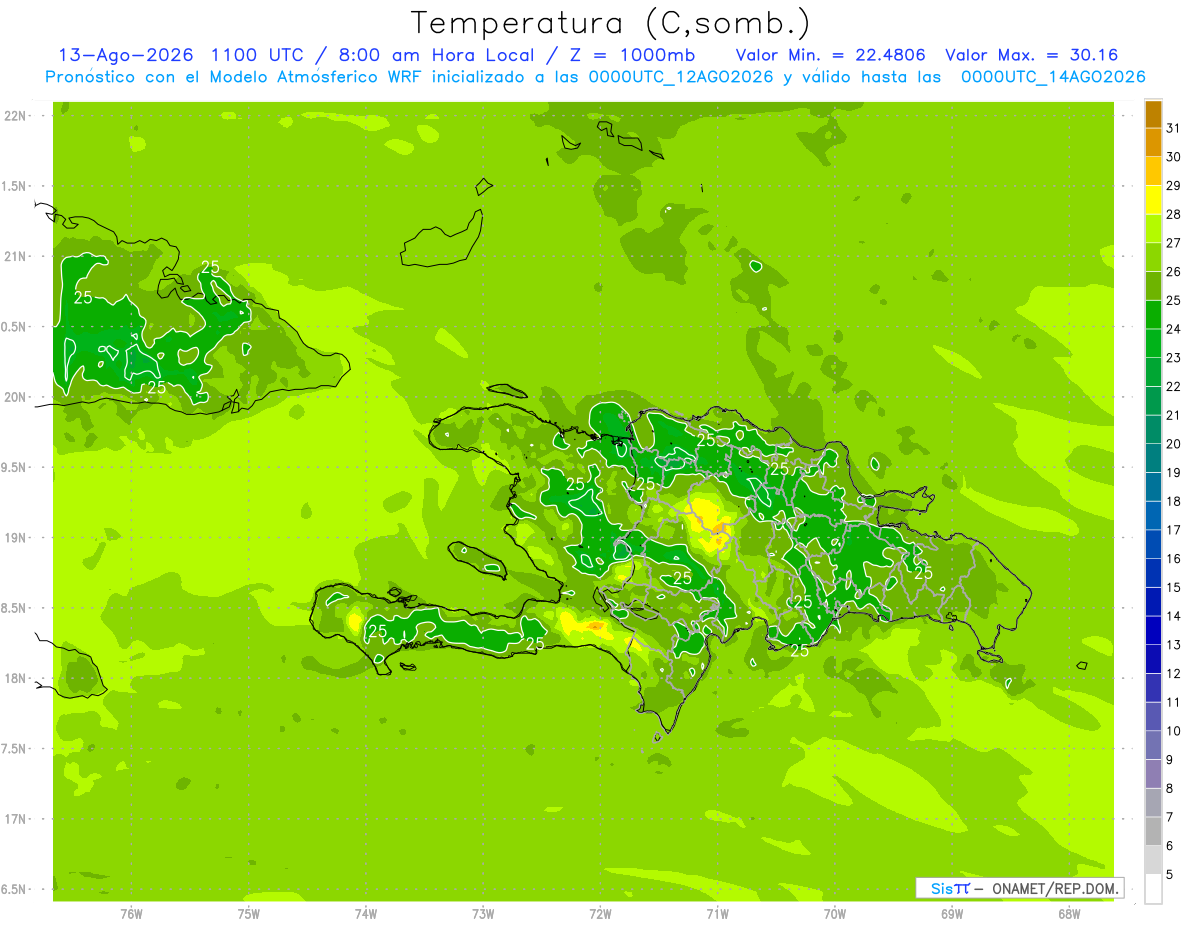Click the legend swatch between 22 and 23
This screenshot has width=1200, height=927.
point(1153,372)
